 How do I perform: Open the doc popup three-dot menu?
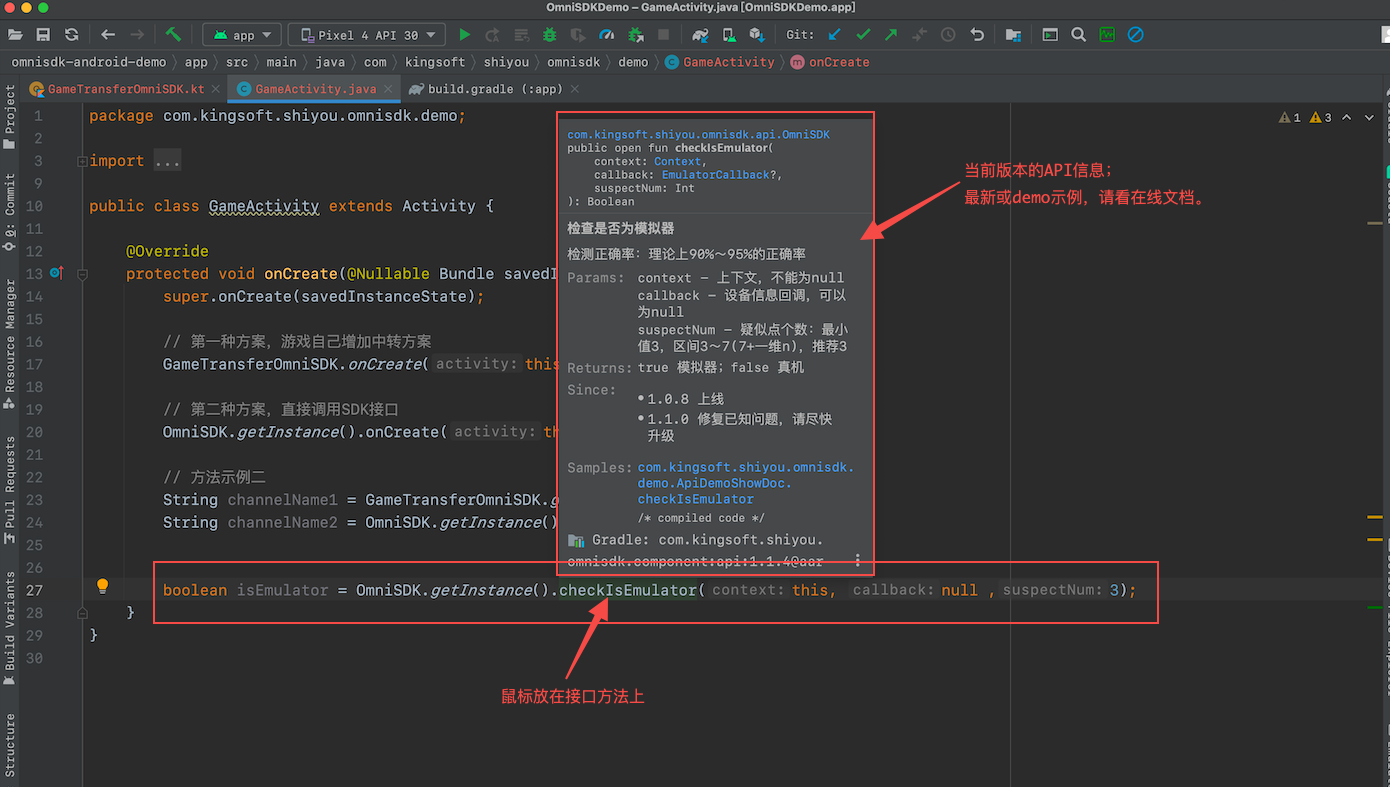pos(858,561)
